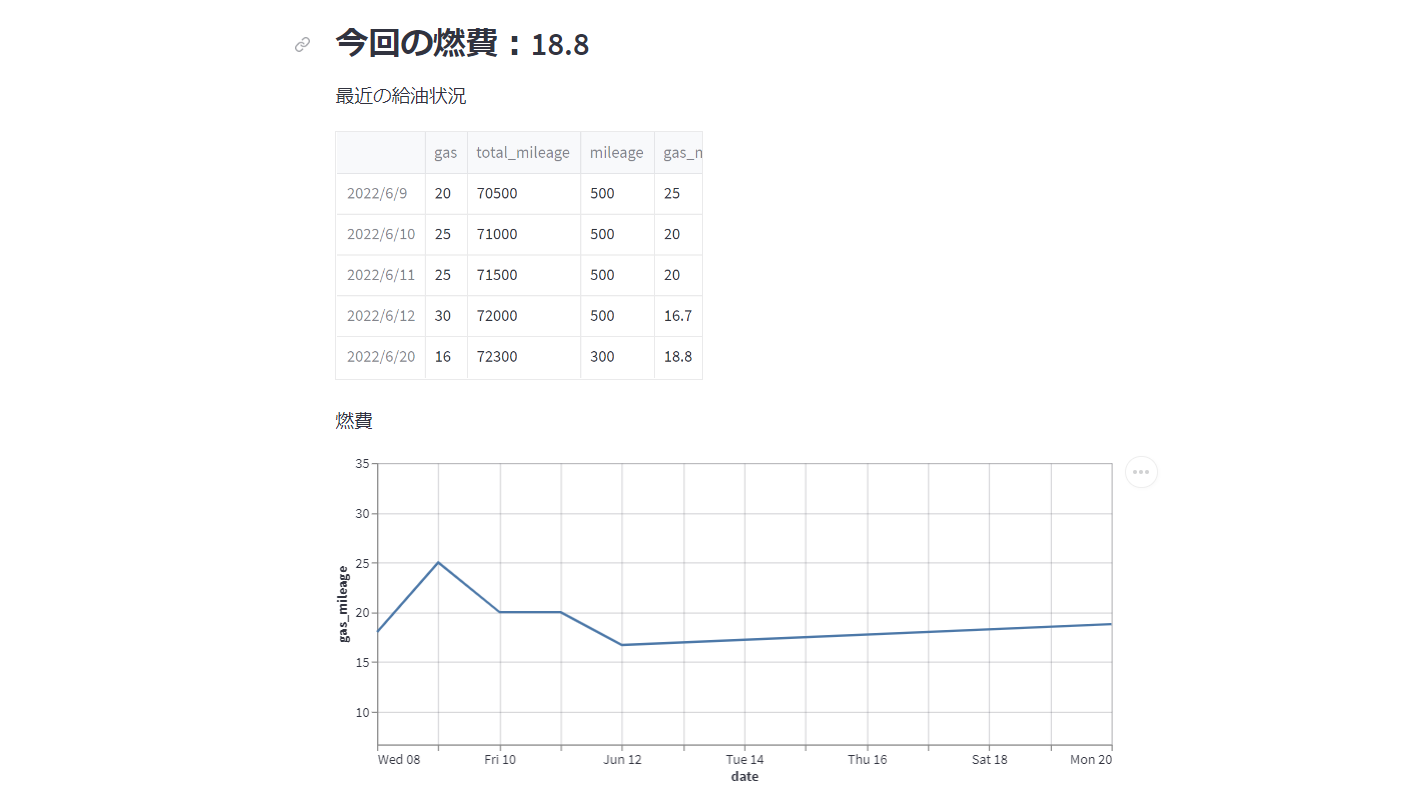
Task: Click the mileage column header
Action: [616, 152]
